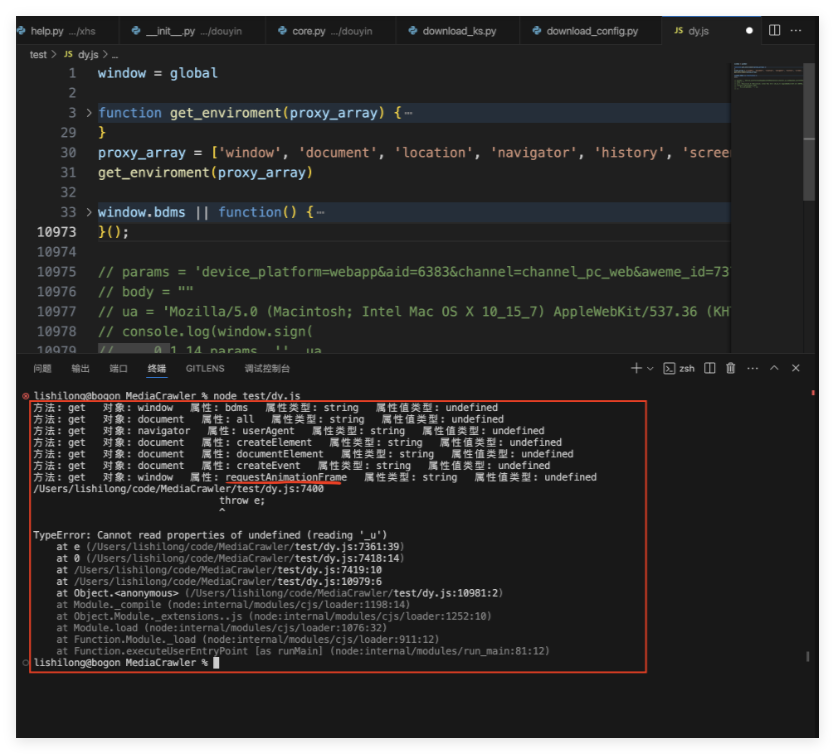Image resolution: width=835 pixels, height=754 pixels.
Task: Click the unsaved dot on dy.js tab
Action: (x=749, y=31)
